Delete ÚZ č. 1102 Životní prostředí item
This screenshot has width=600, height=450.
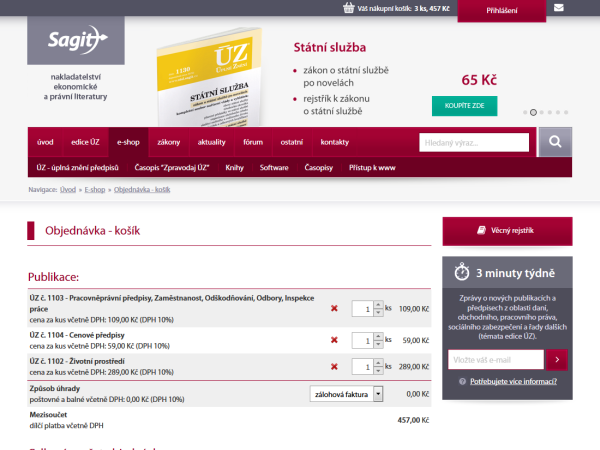334,367
